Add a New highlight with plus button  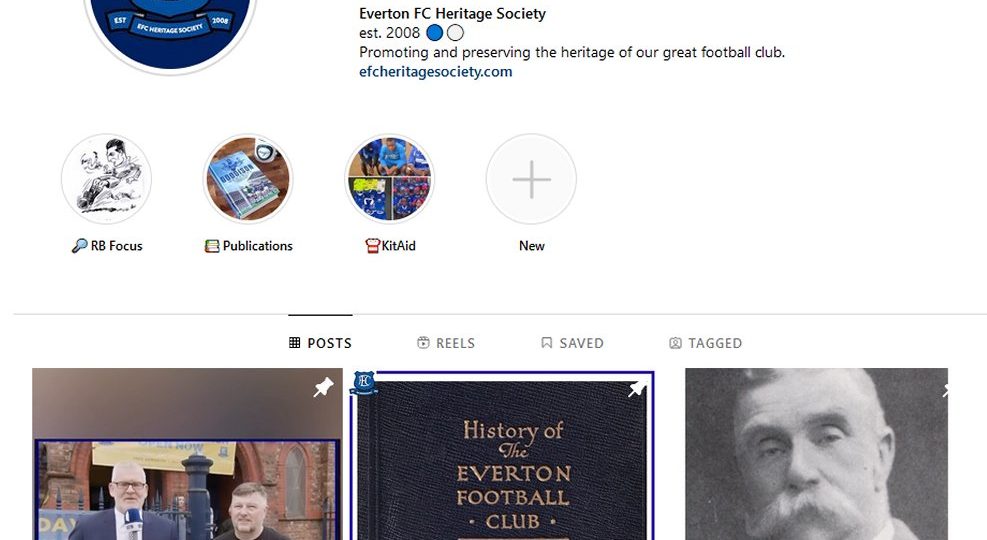[531, 179]
